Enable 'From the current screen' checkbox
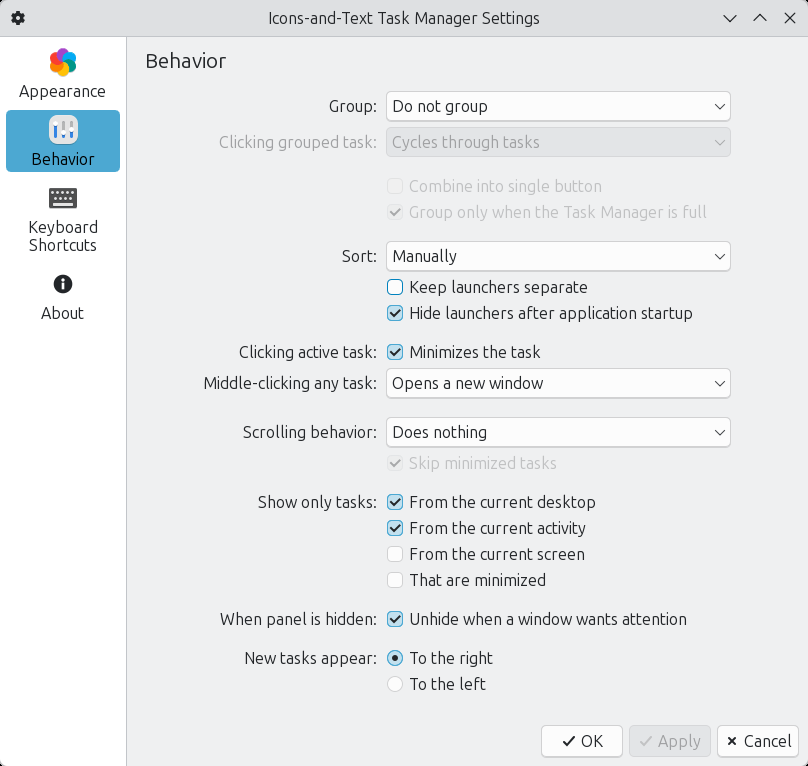This screenshot has width=808, height=766. (x=395, y=554)
